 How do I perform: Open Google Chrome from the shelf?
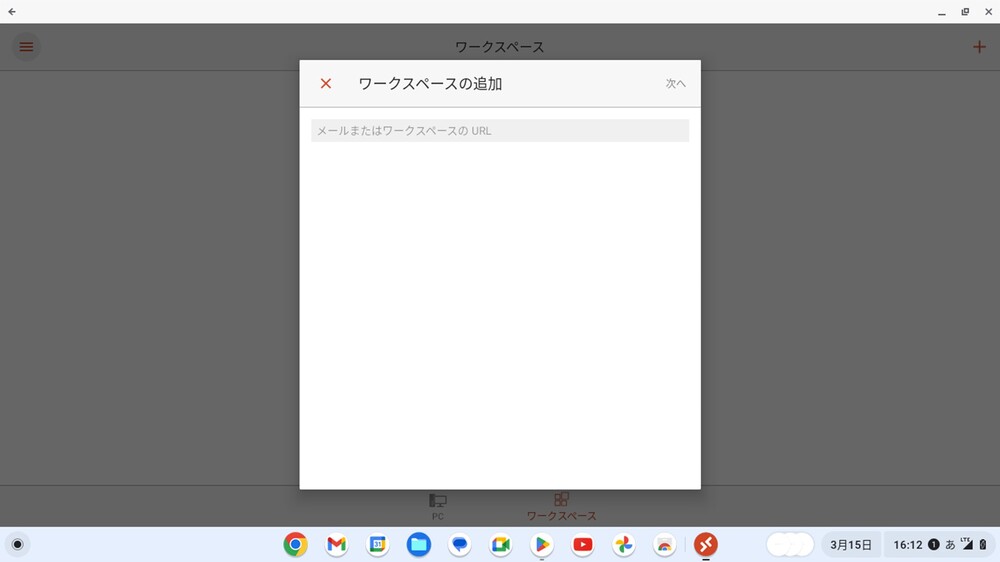tap(295, 545)
